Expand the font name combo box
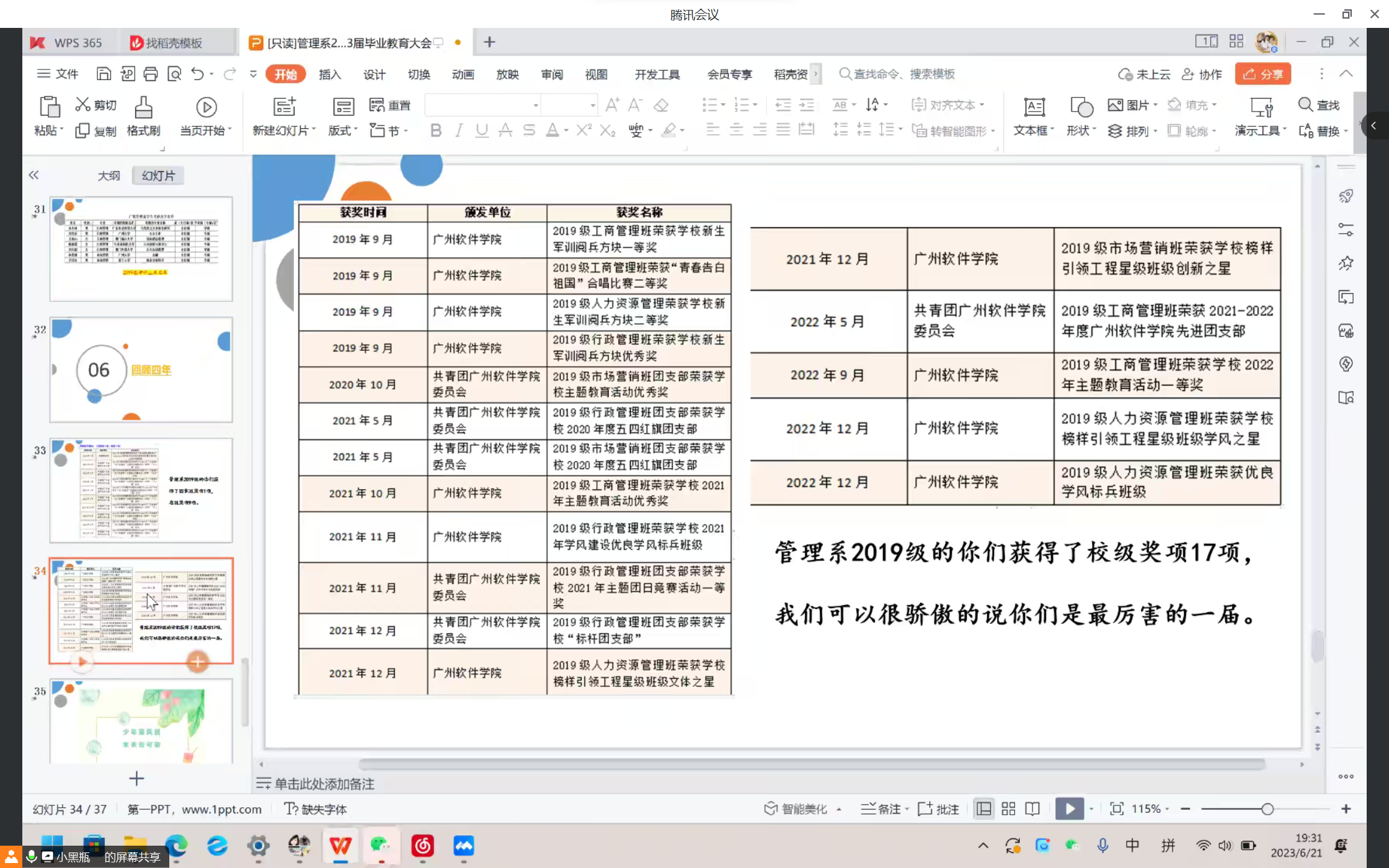 coord(536,105)
